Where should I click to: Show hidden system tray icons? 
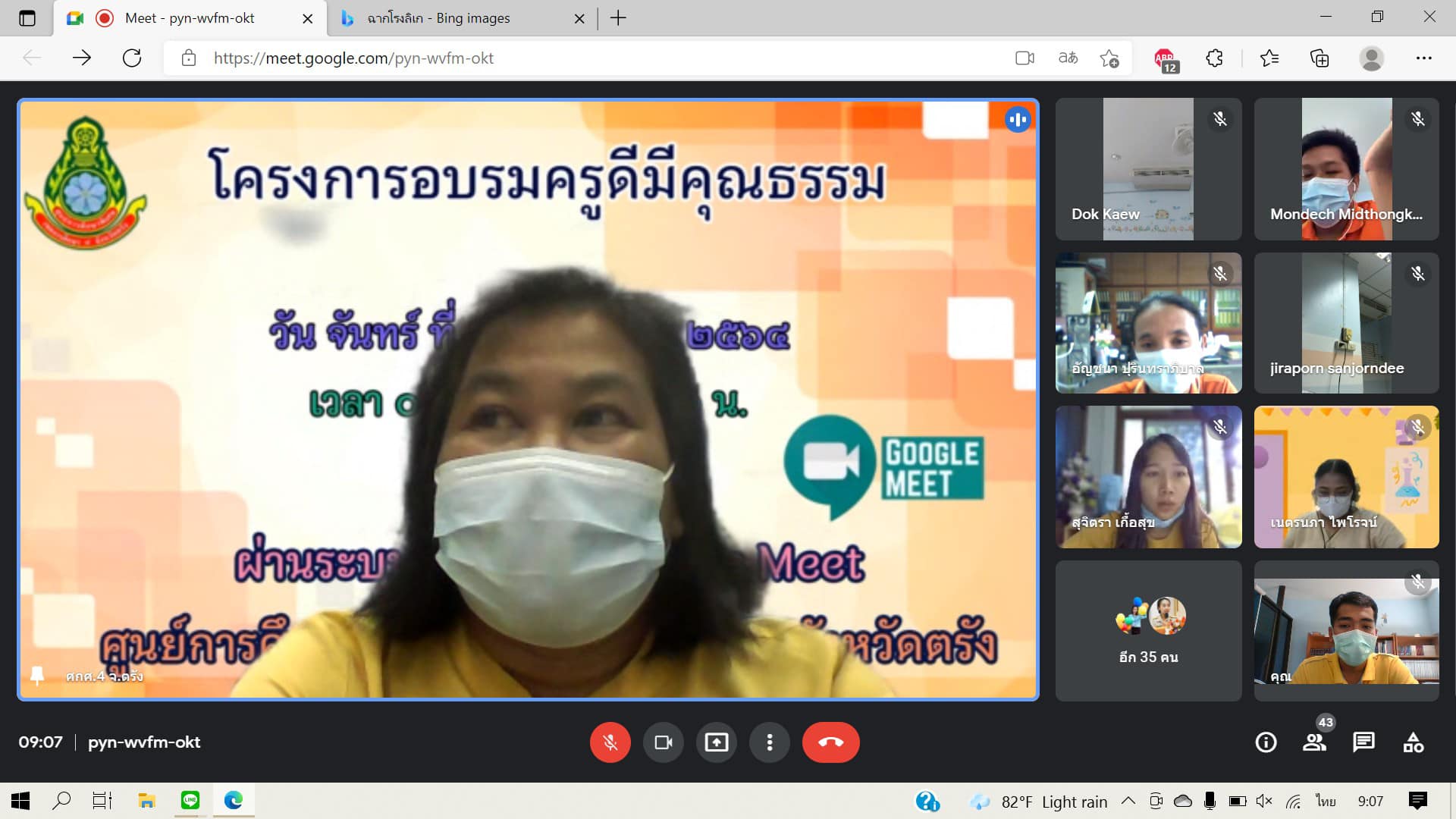[1128, 802]
